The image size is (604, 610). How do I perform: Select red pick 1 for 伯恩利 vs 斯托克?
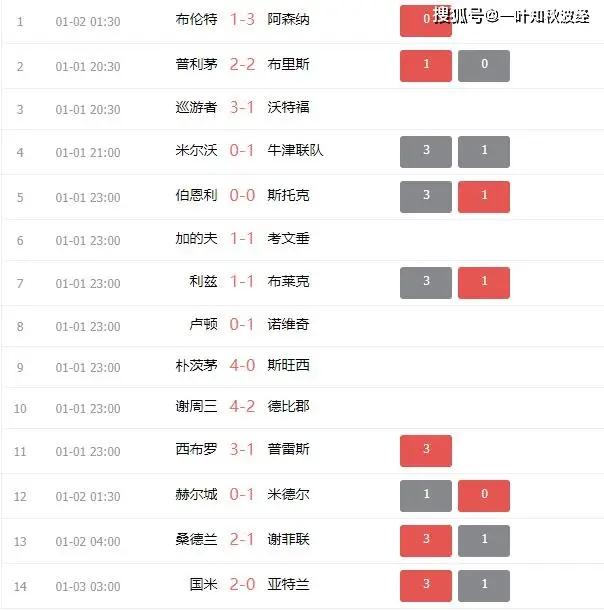pos(484,197)
